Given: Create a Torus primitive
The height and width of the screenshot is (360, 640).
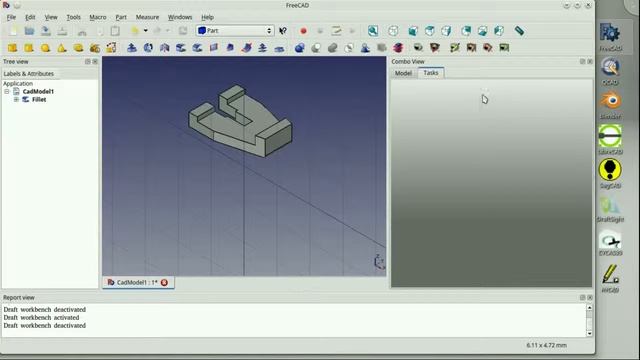Looking at the screenshot, I should (x=78, y=48).
